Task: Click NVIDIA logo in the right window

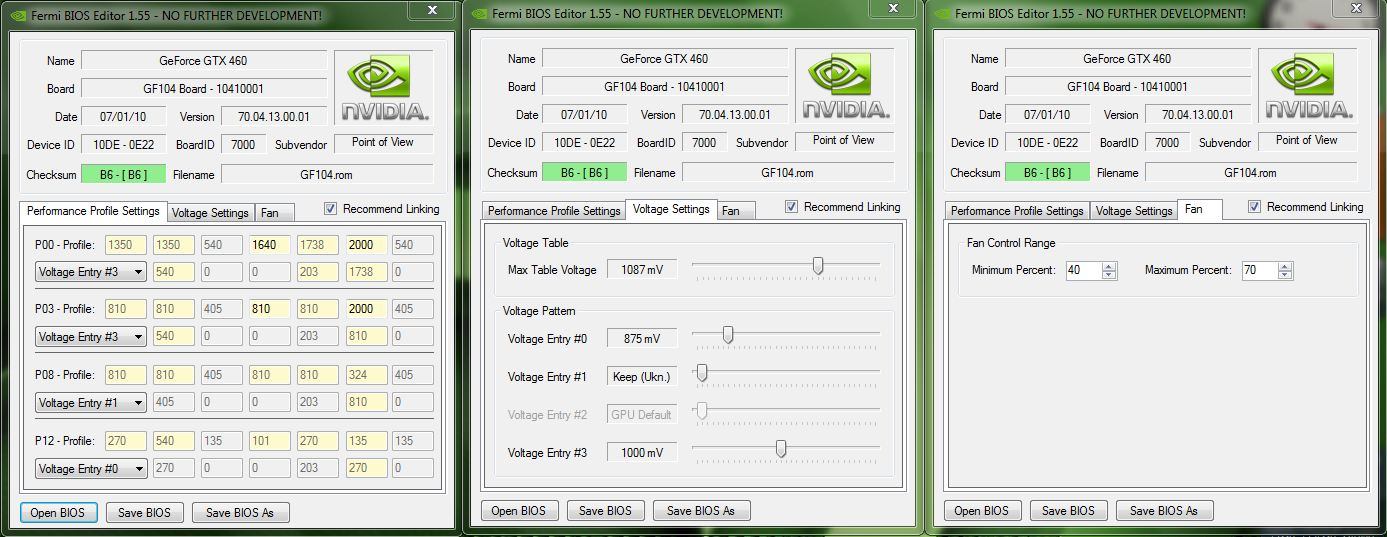Action: pos(1308,86)
